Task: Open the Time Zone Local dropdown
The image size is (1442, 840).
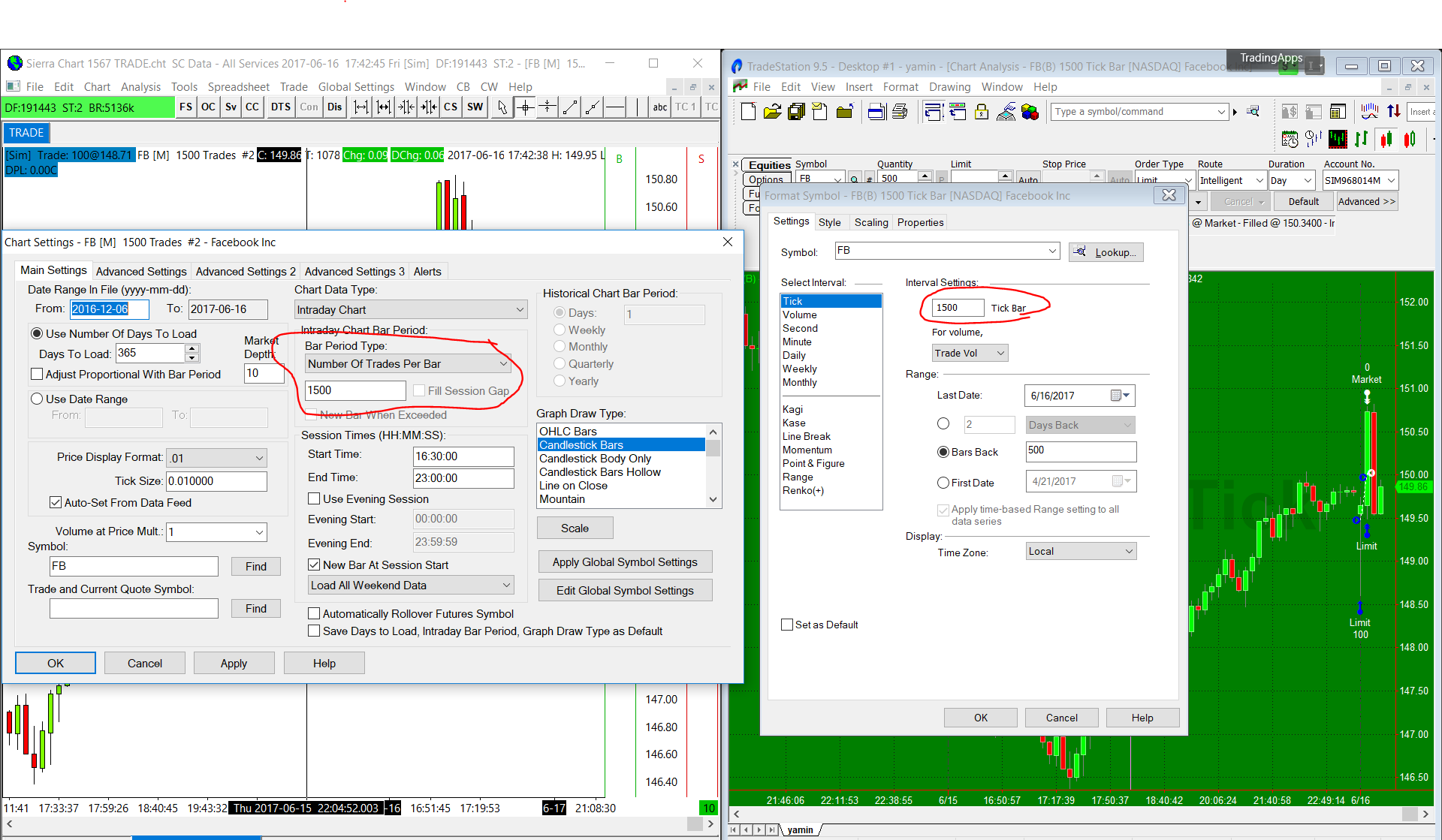Action: click(x=1081, y=551)
